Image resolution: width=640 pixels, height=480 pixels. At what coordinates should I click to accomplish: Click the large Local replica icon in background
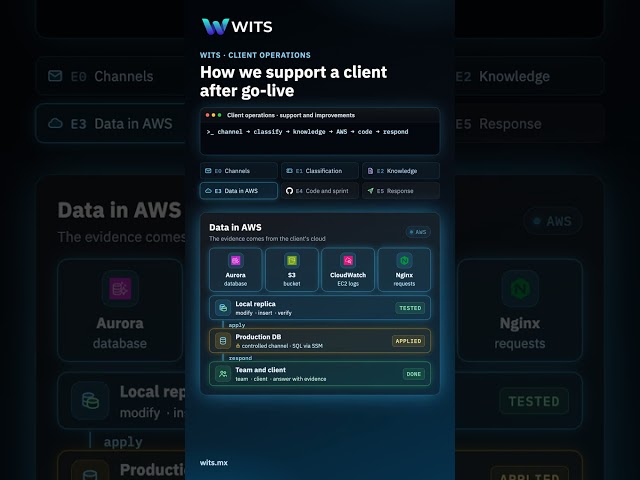point(90,401)
